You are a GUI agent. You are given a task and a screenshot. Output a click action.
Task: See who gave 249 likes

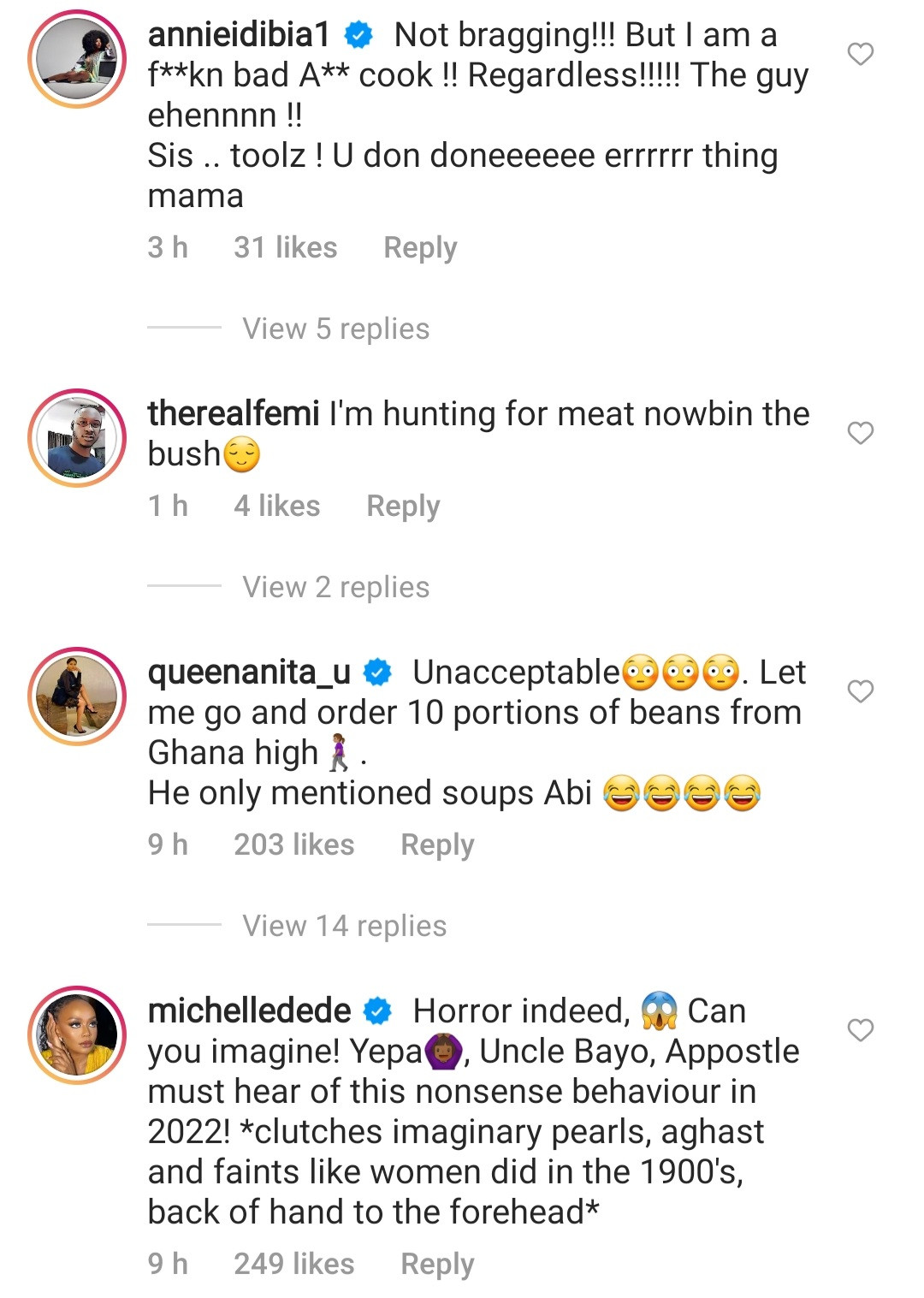coord(293,1265)
